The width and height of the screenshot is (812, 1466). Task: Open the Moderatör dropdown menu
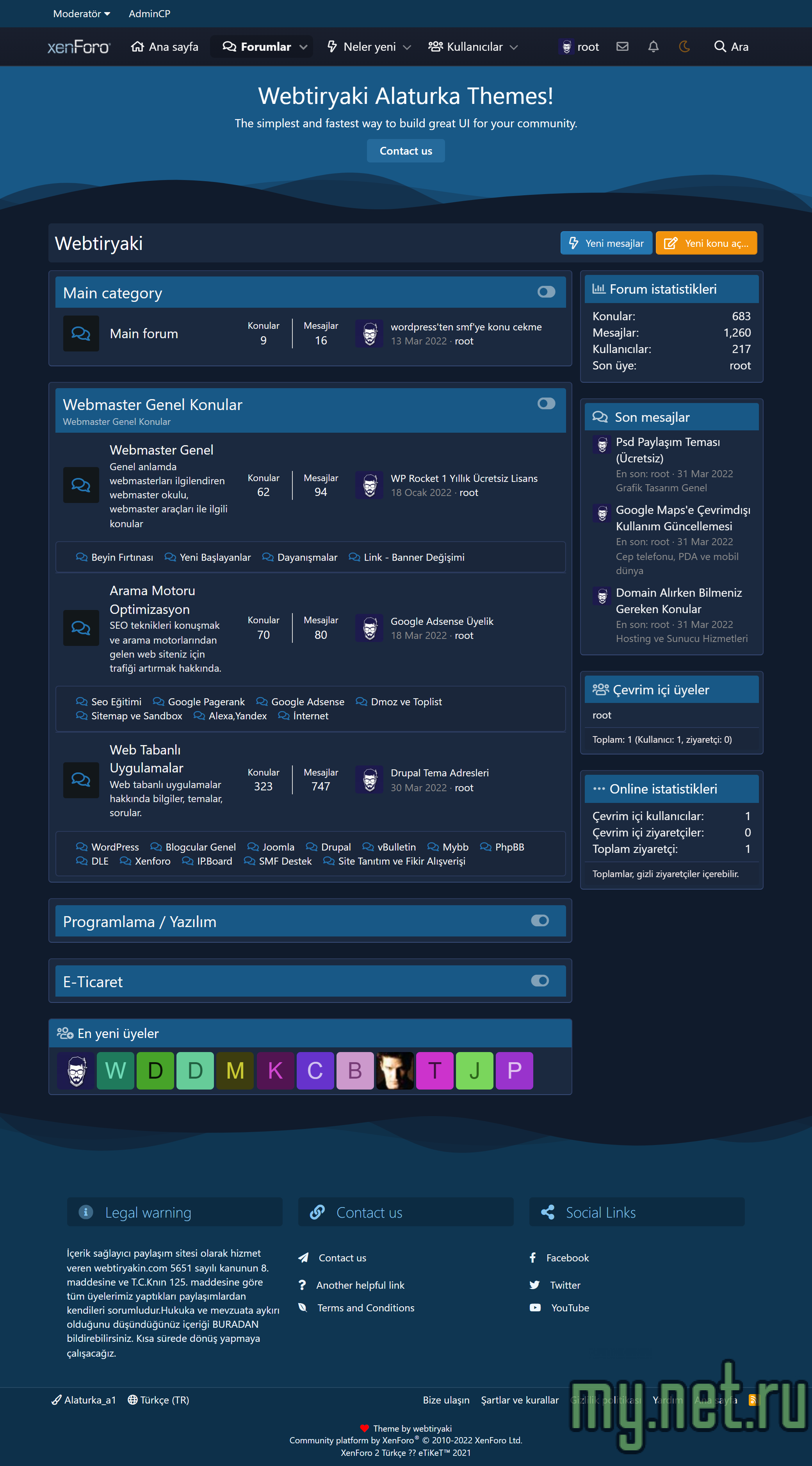point(81,14)
